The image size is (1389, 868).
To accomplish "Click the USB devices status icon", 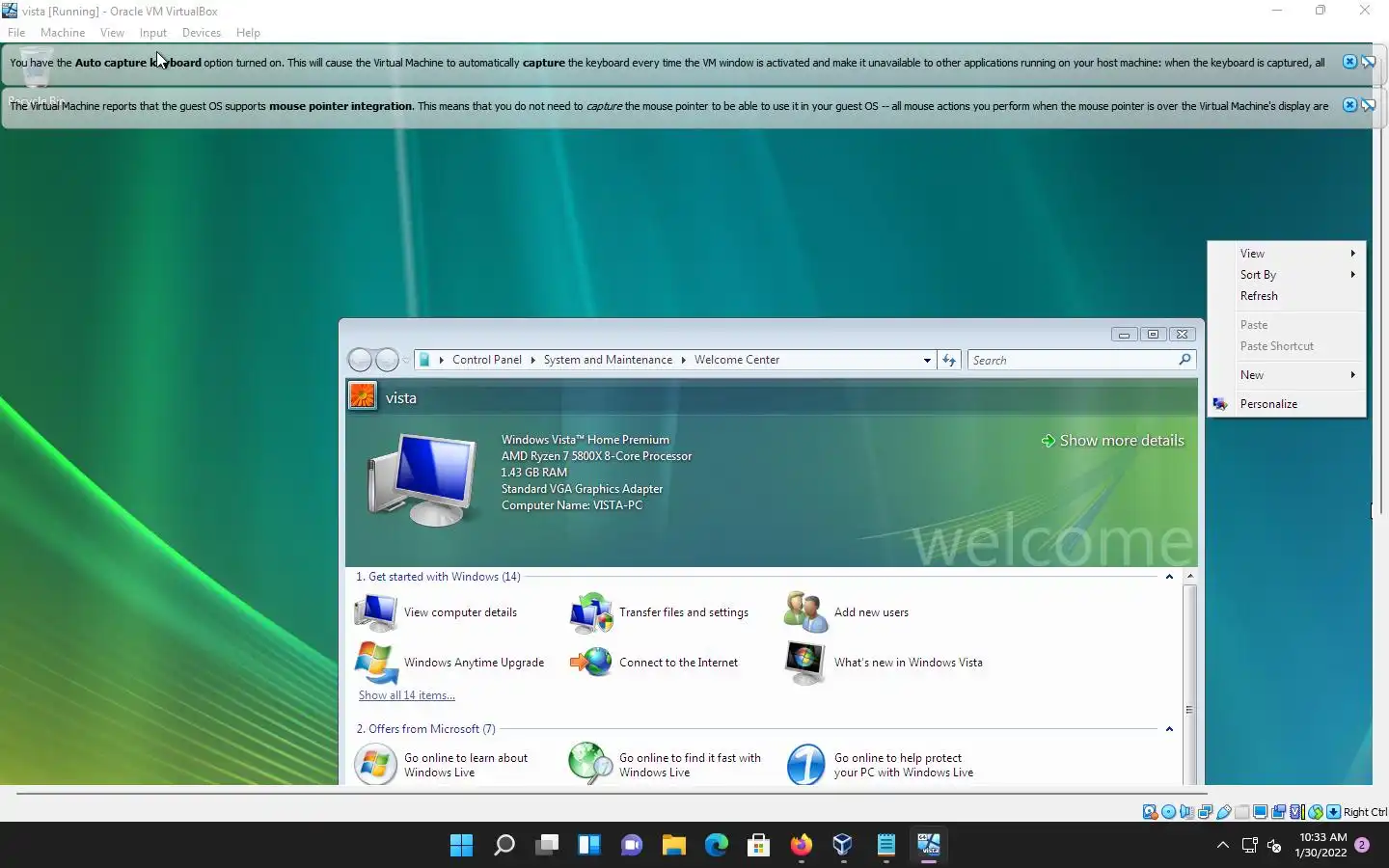I will 1223,812.
